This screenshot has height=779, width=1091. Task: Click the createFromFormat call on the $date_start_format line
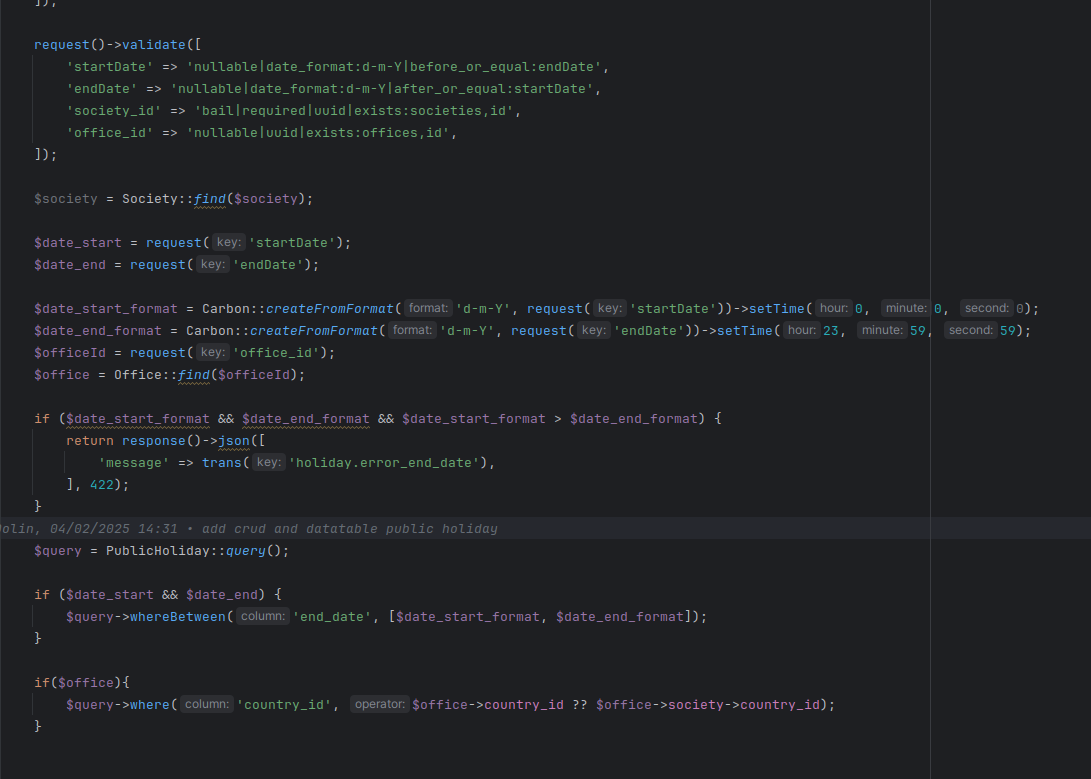coord(330,309)
